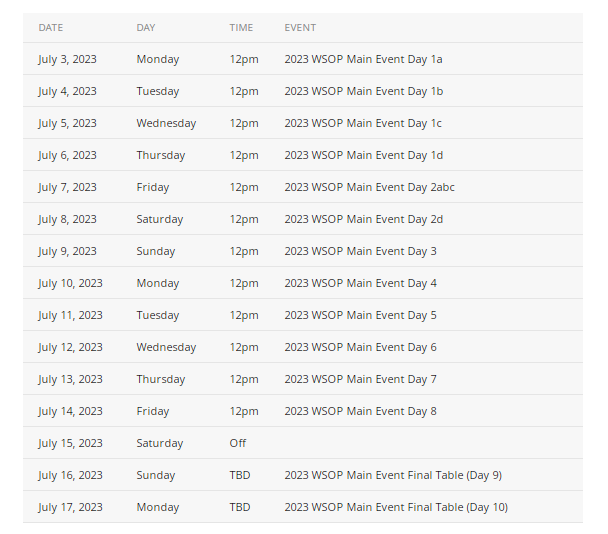Select the July 13, 2023 date cell

click(x=70, y=379)
